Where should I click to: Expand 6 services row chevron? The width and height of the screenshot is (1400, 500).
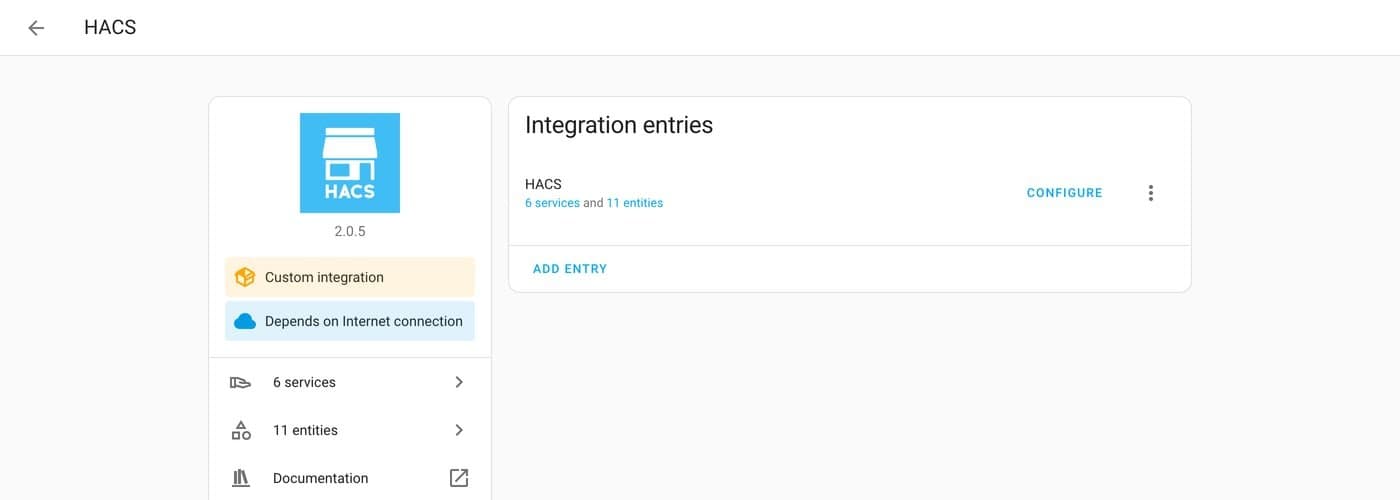coord(459,382)
